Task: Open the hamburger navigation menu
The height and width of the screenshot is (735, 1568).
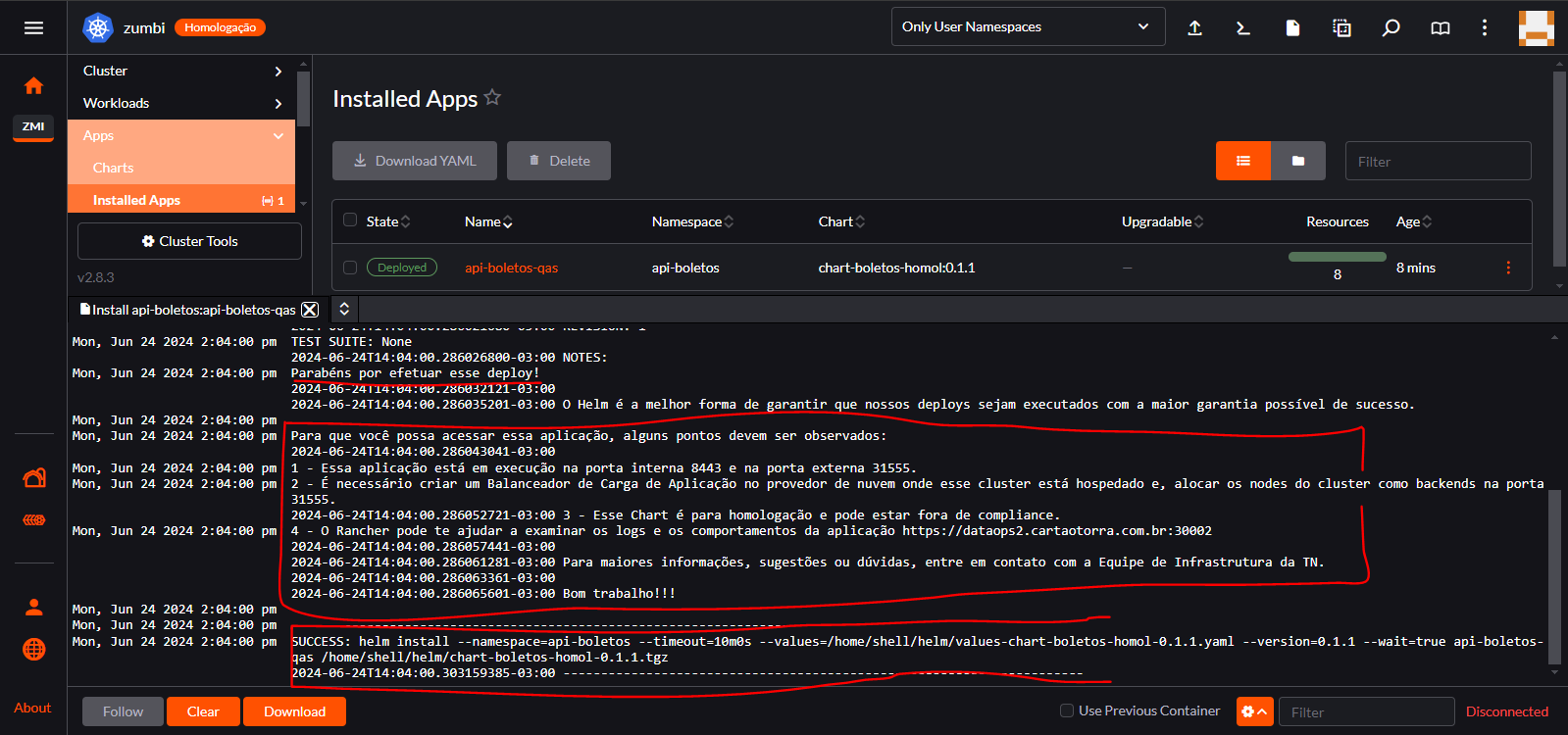Action: [x=33, y=27]
